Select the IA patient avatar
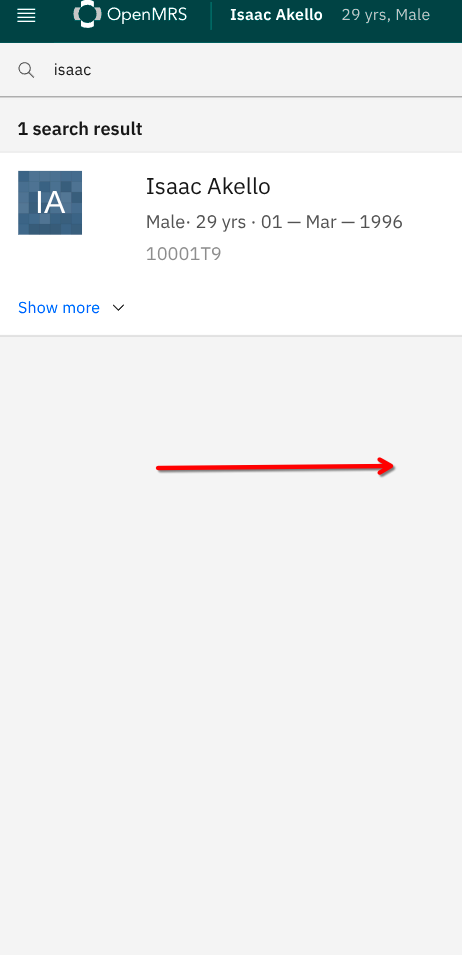This screenshot has width=462, height=955. [x=50, y=203]
